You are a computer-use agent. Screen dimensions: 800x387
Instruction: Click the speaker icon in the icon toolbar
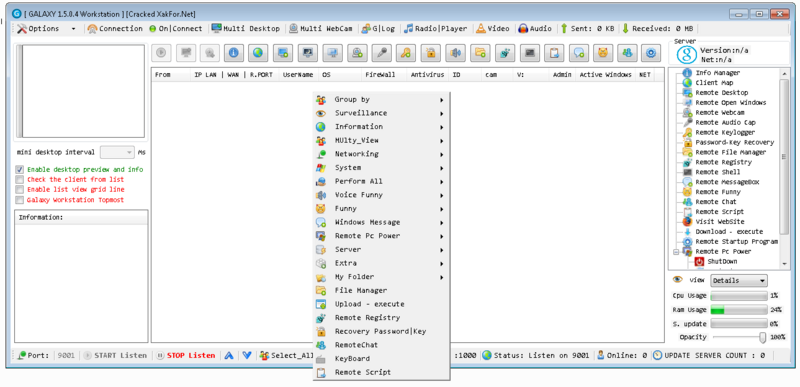coord(455,52)
